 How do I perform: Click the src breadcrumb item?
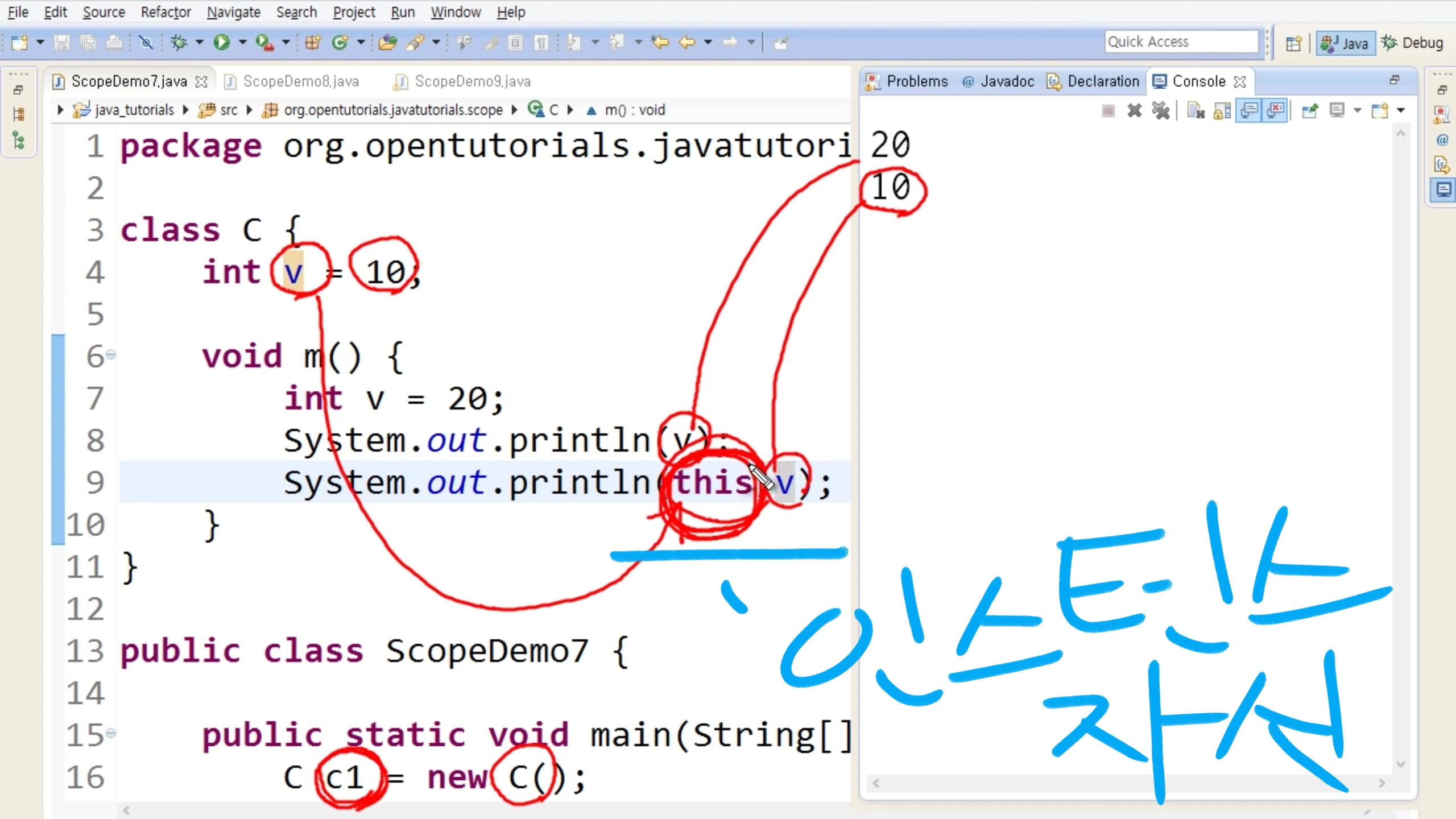pos(229,110)
